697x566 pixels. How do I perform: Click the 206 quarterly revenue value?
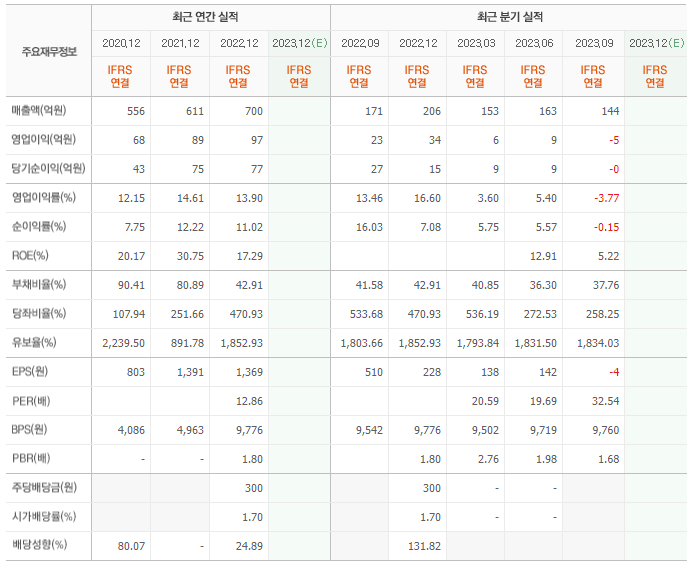click(x=432, y=111)
